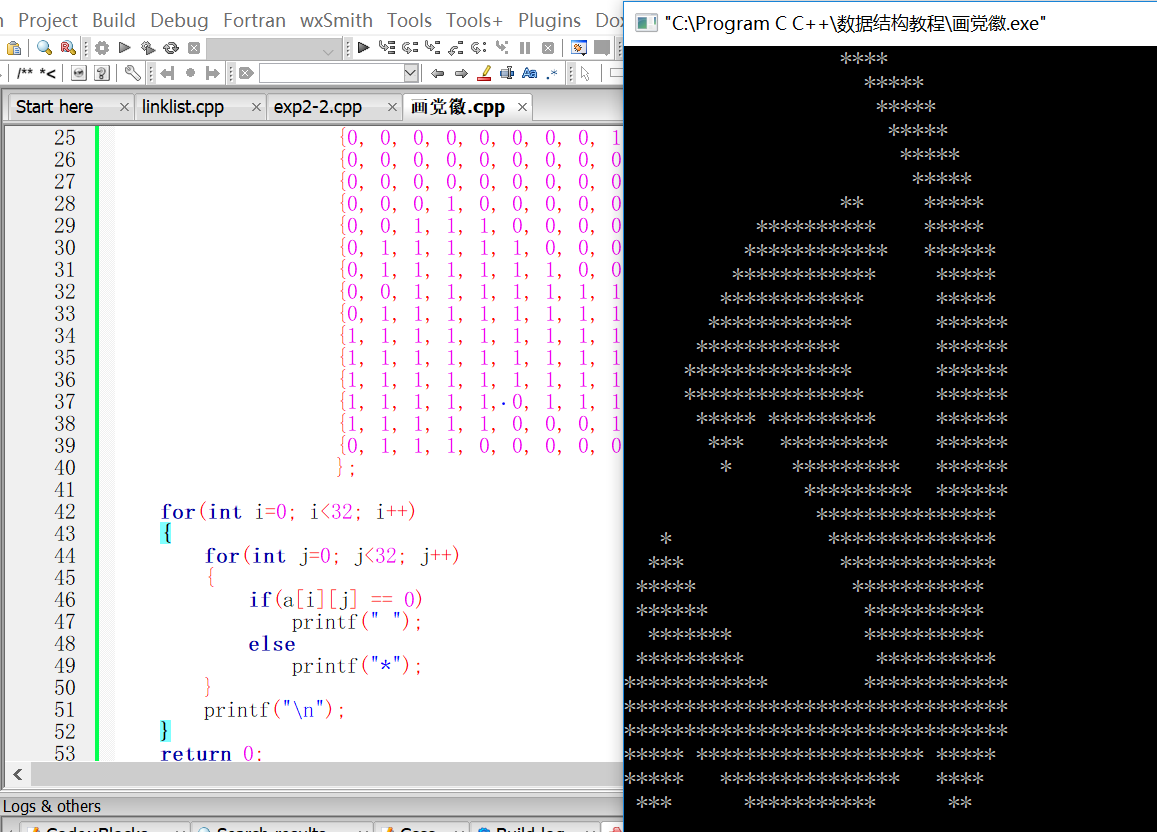Screen dimensions: 1157x832
Task: Click the Find magnifier icon
Action: [44, 48]
